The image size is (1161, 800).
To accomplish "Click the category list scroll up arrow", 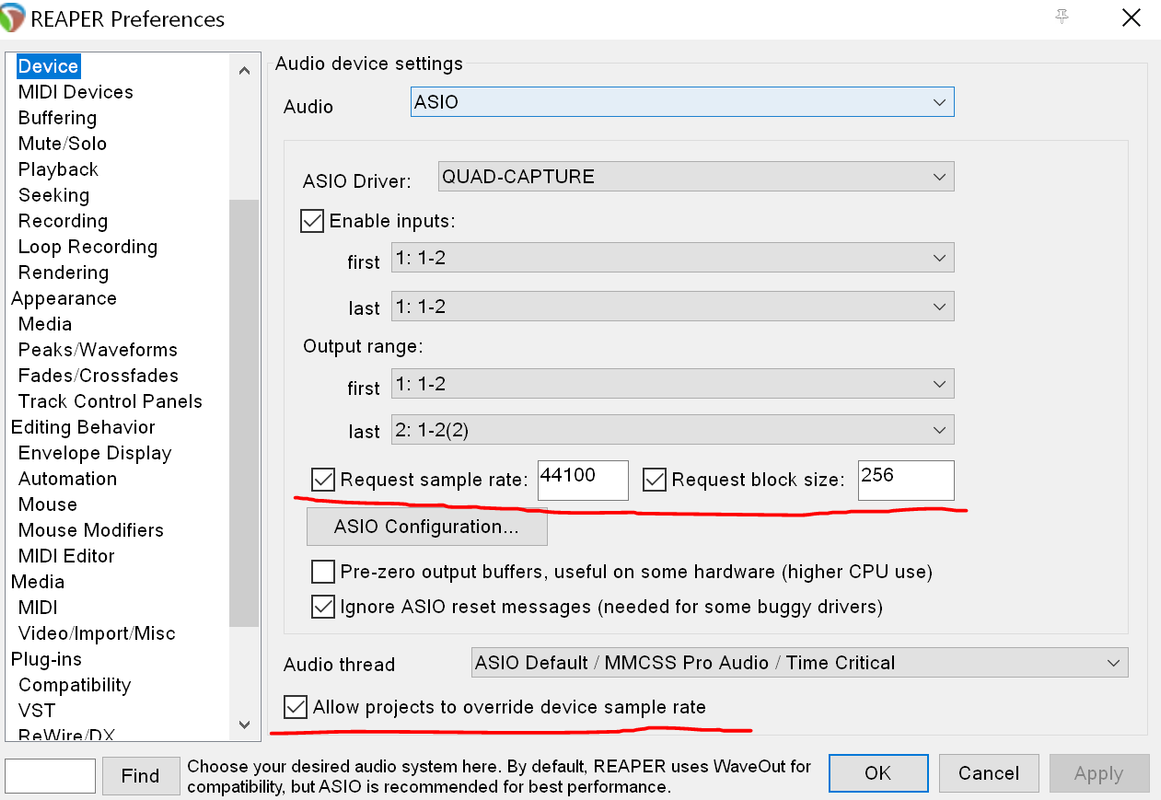I will click(x=244, y=70).
